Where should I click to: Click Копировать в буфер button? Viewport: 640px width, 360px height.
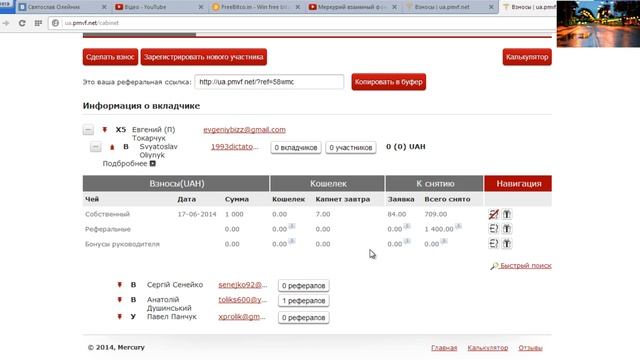pyautogui.click(x=389, y=82)
